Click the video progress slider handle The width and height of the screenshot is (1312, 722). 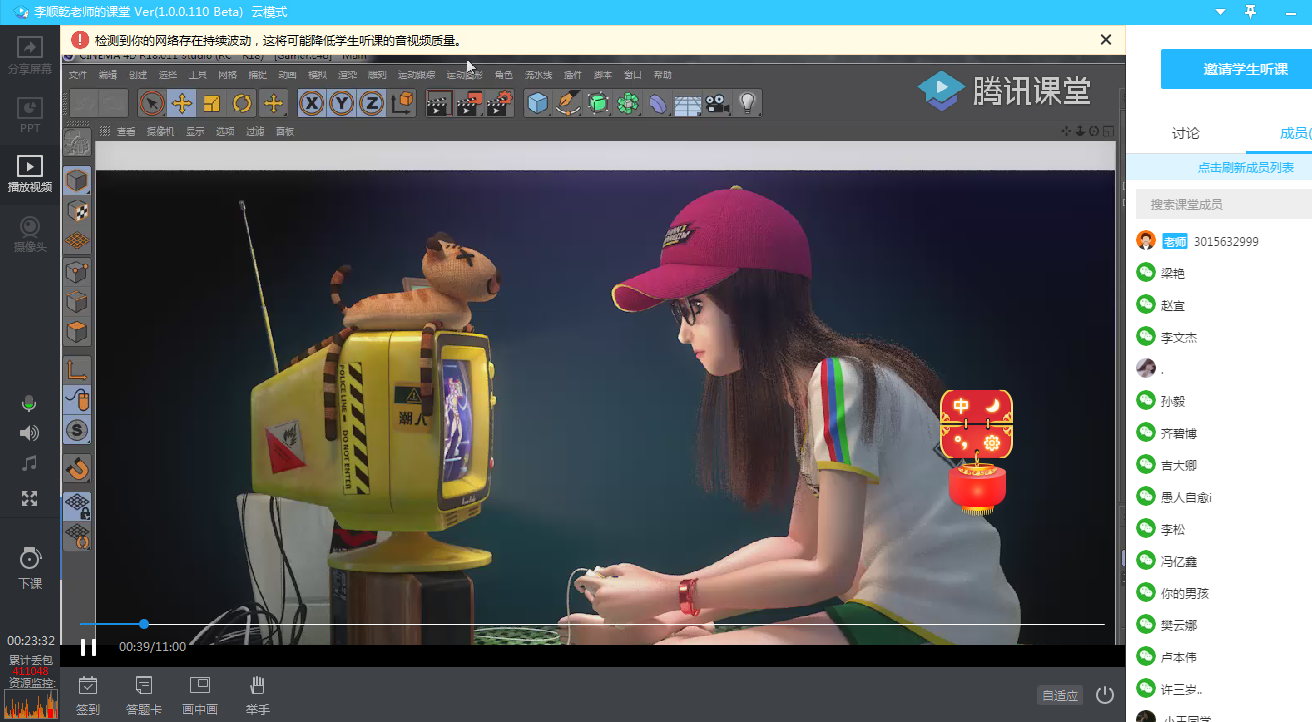click(144, 624)
